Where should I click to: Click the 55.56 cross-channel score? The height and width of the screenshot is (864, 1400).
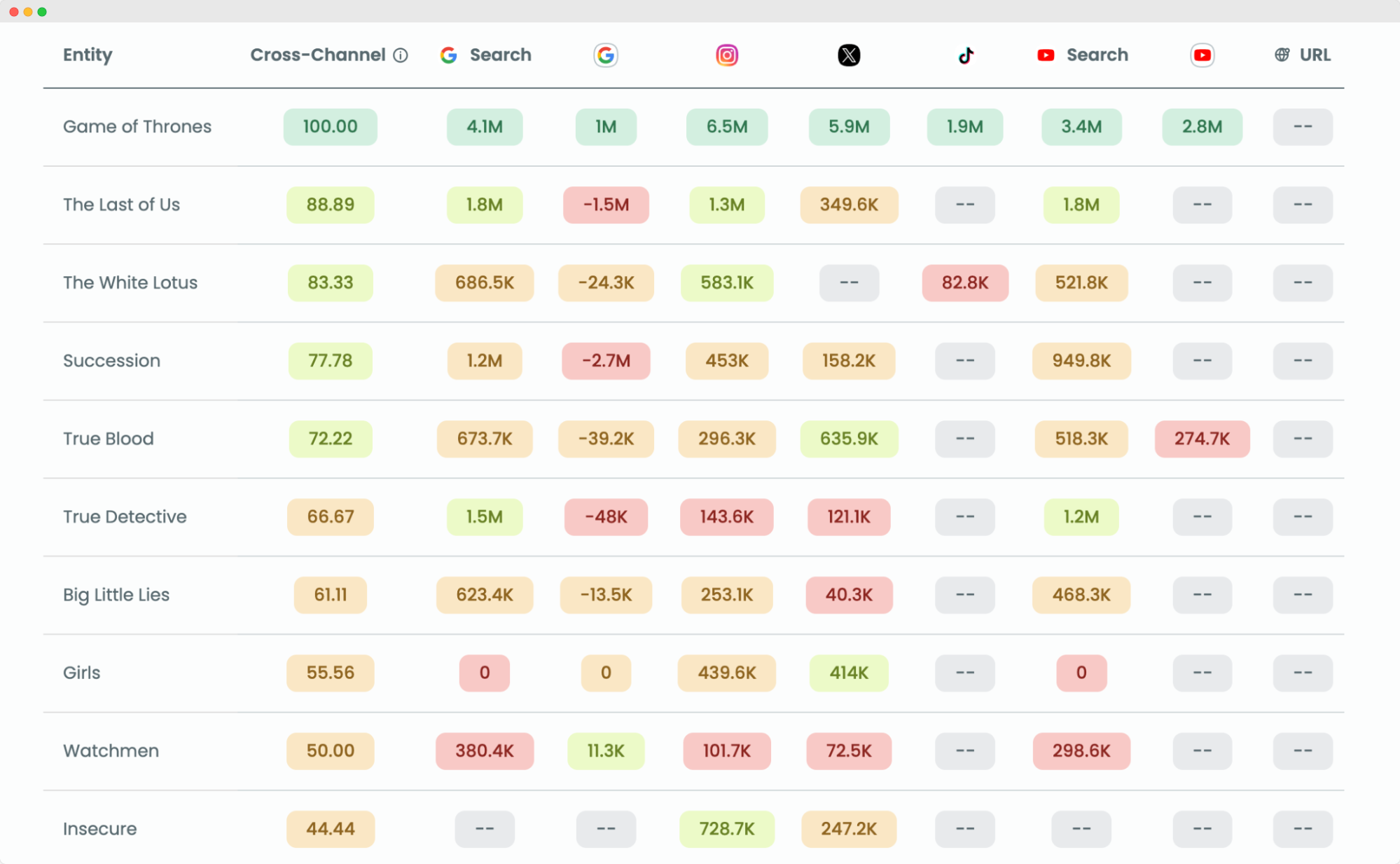pos(331,673)
